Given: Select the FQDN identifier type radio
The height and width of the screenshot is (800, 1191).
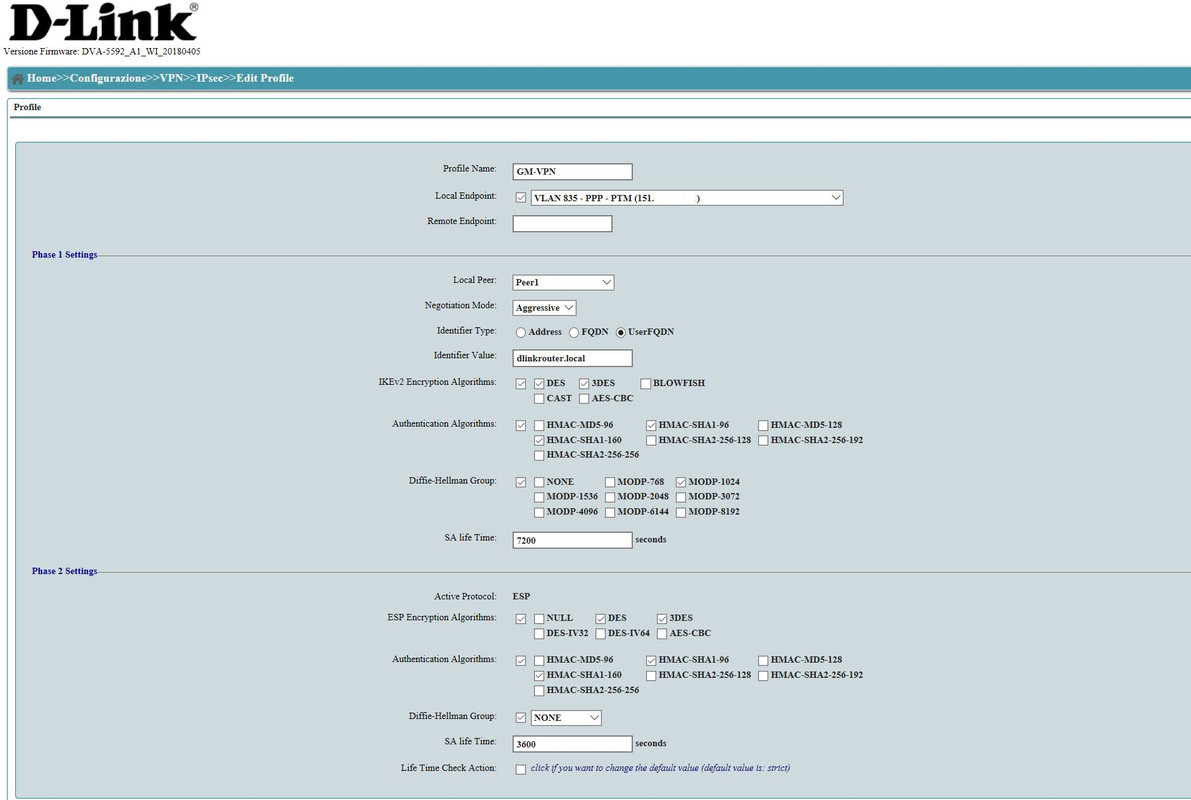Looking at the screenshot, I should (573, 332).
